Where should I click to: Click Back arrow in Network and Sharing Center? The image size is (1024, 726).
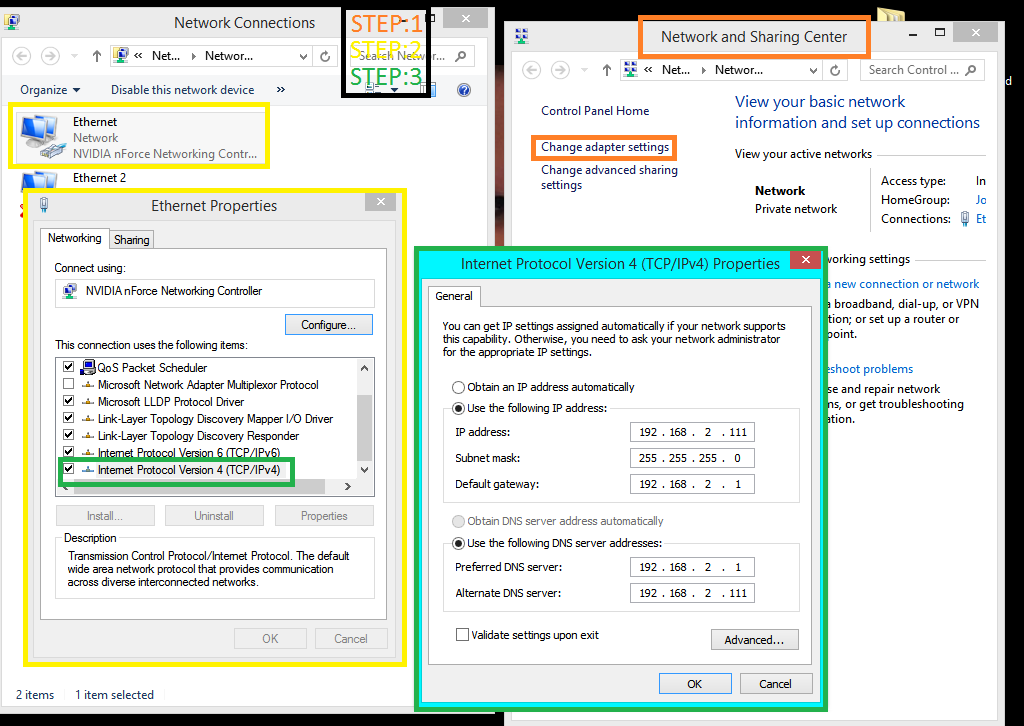pos(532,70)
